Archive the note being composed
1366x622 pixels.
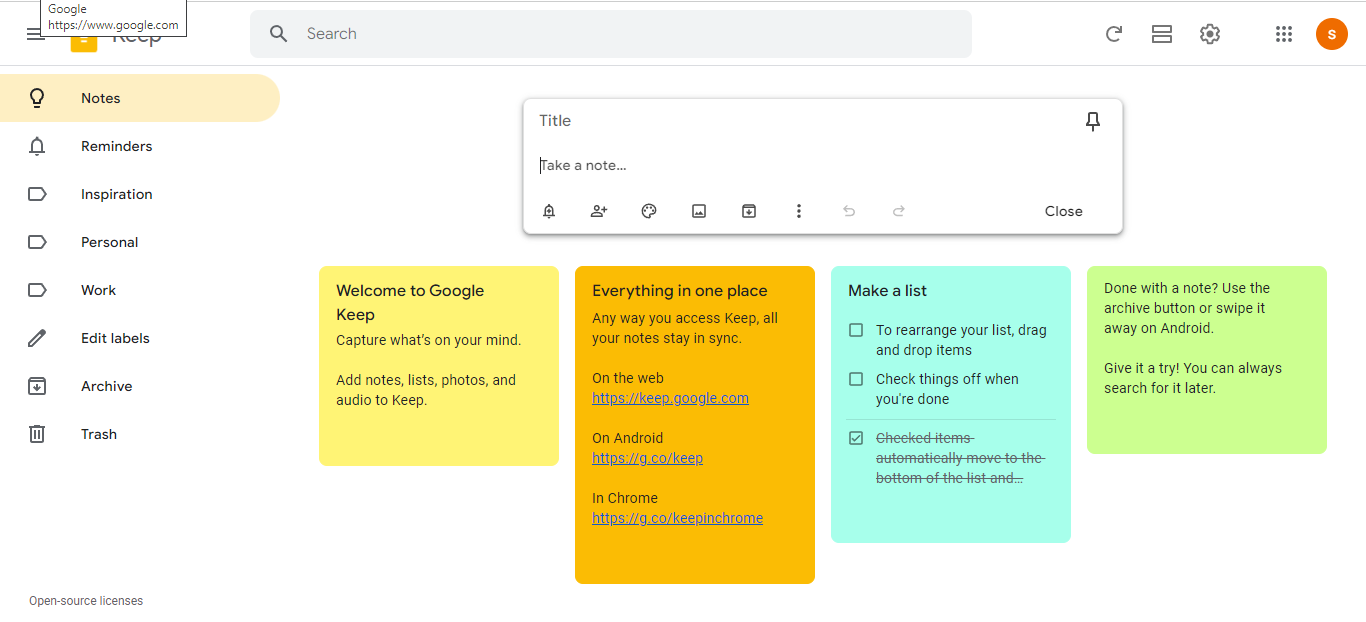tap(749, 211)
